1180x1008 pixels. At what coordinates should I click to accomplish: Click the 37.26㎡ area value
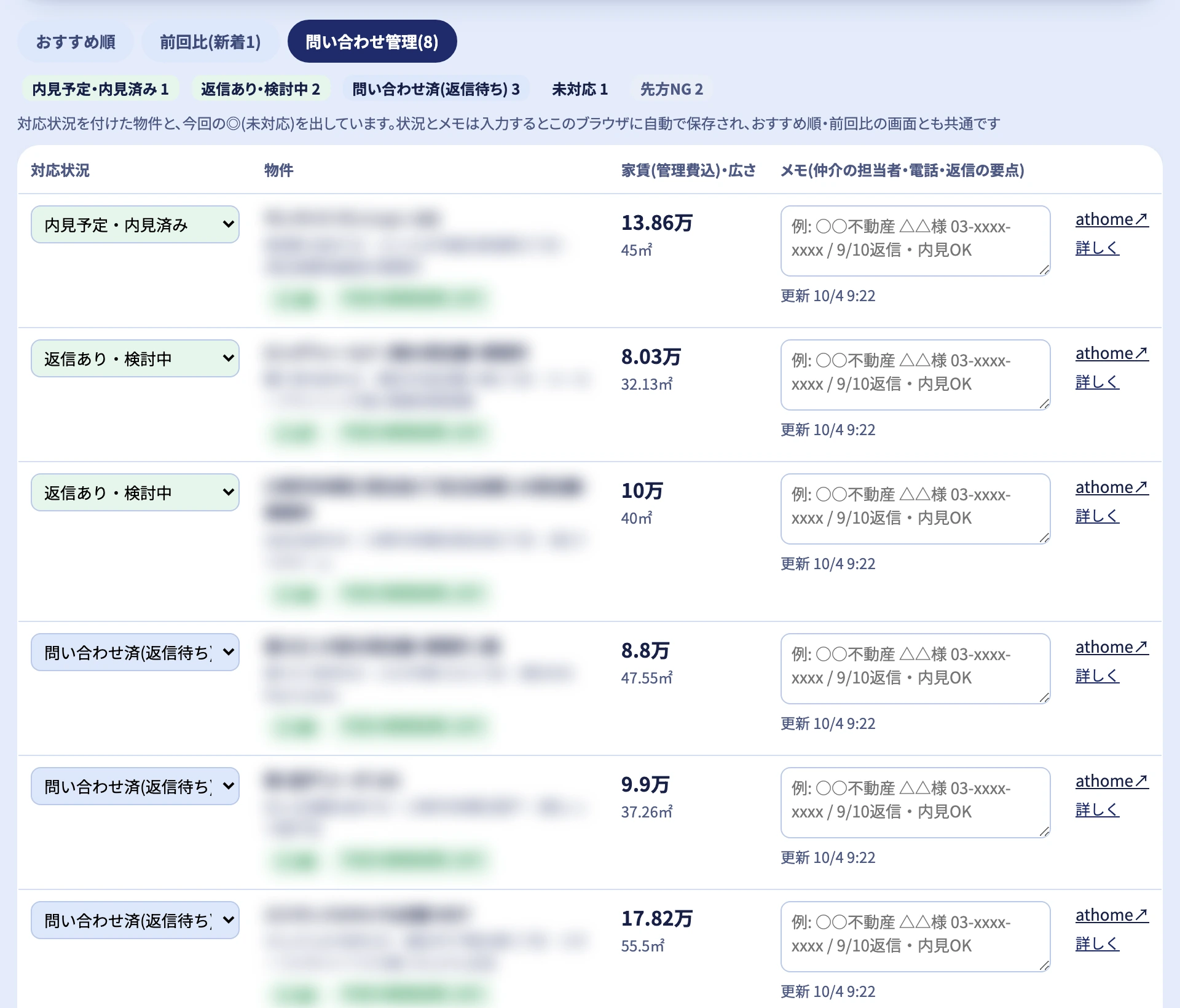pyautogui.click(x=647, y=812)
